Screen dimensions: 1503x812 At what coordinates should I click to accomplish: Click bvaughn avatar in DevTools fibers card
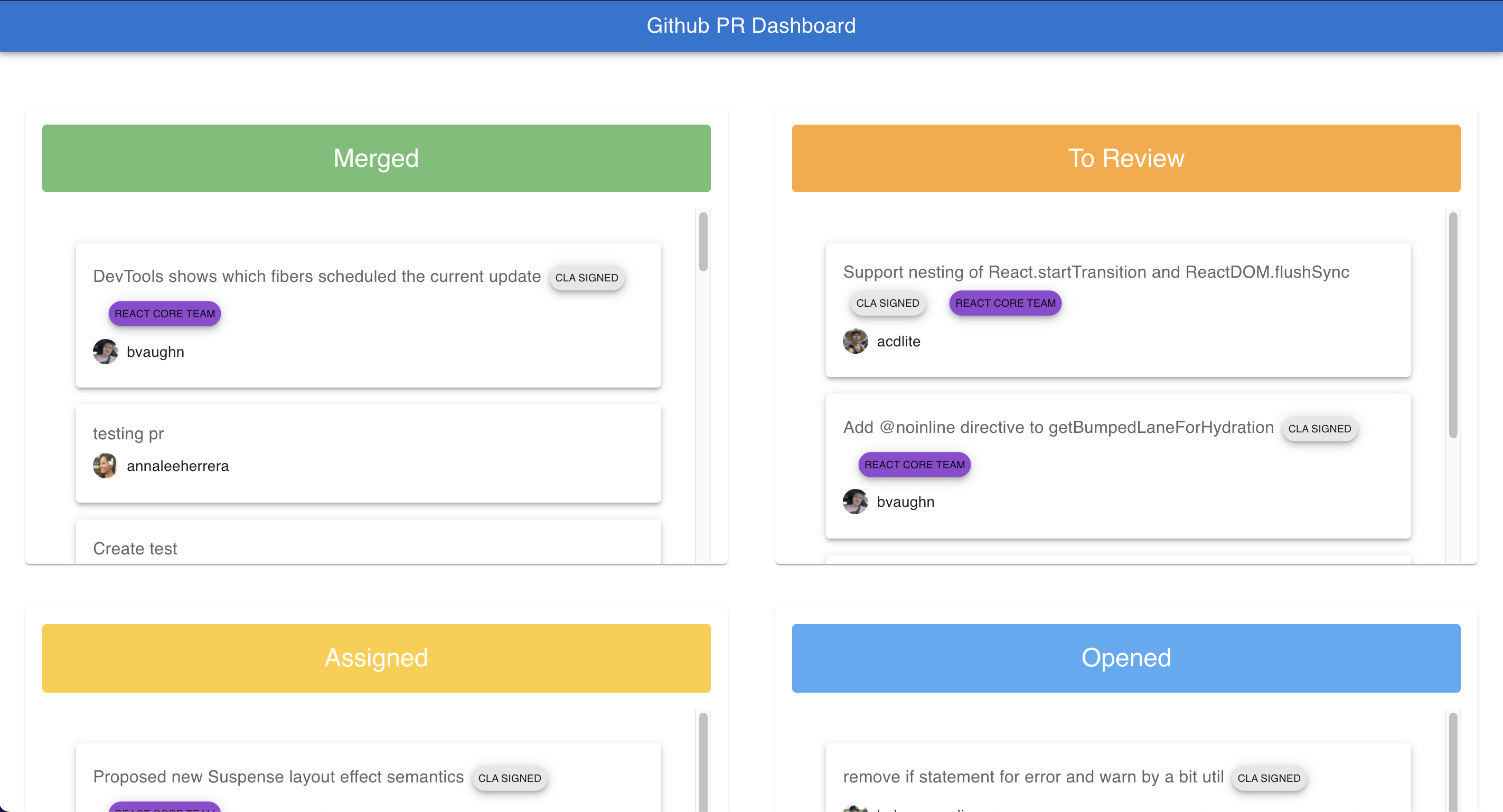coord(105,352)
